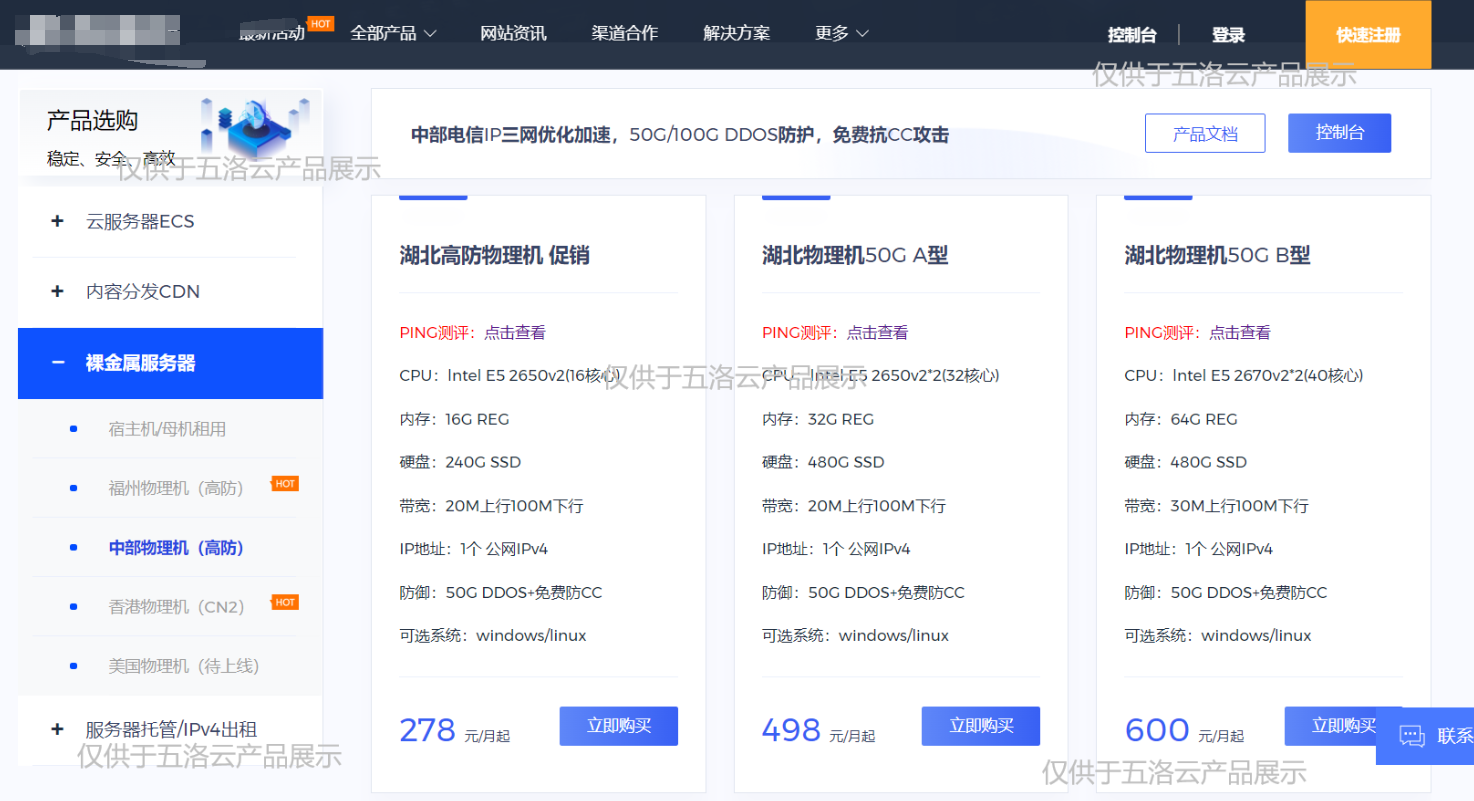Open the 更多 dropdown
Image resolution: width=1474 pixels, height=801 pixels.
pyautogui.click(x=841, y=33)
